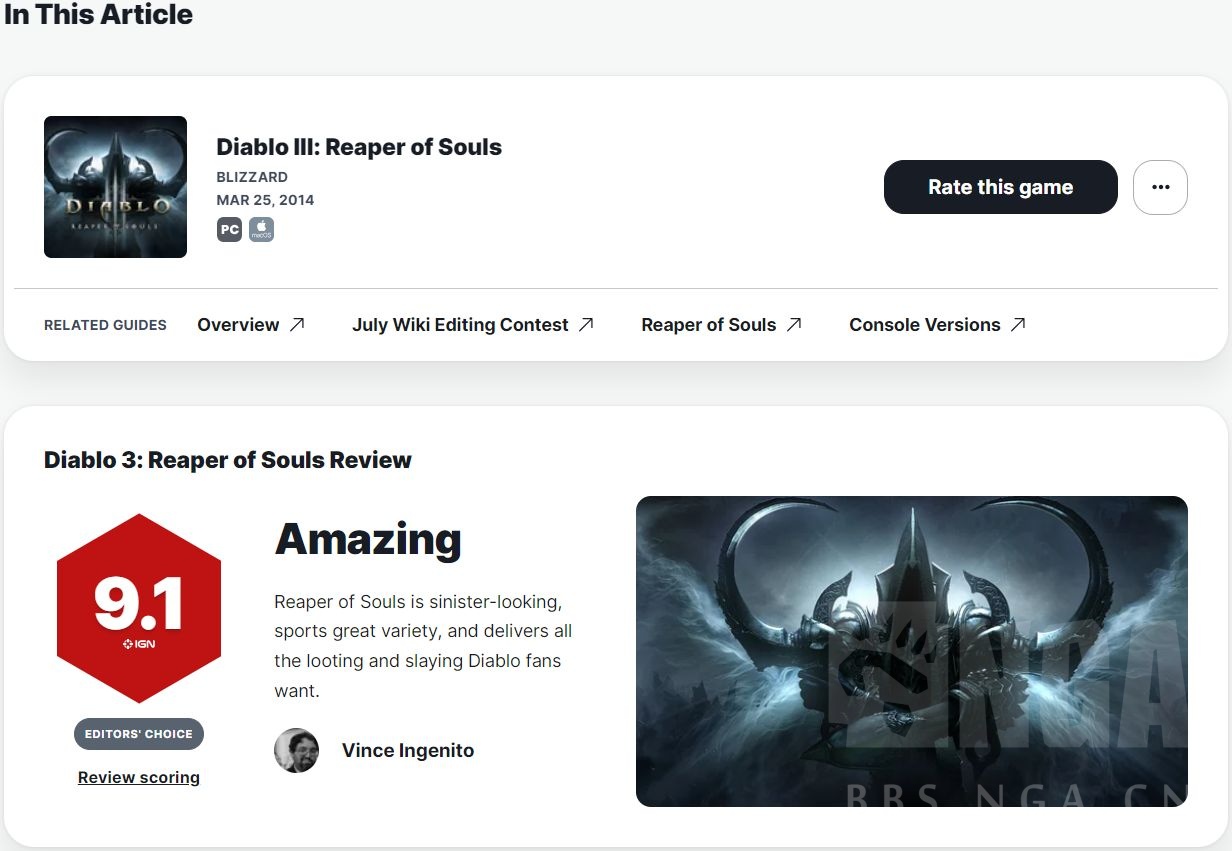This screenshot has width=1232, height=851.
Task: Click the In This Article heading
Action: pyautogui.click(x=98, y=15)
